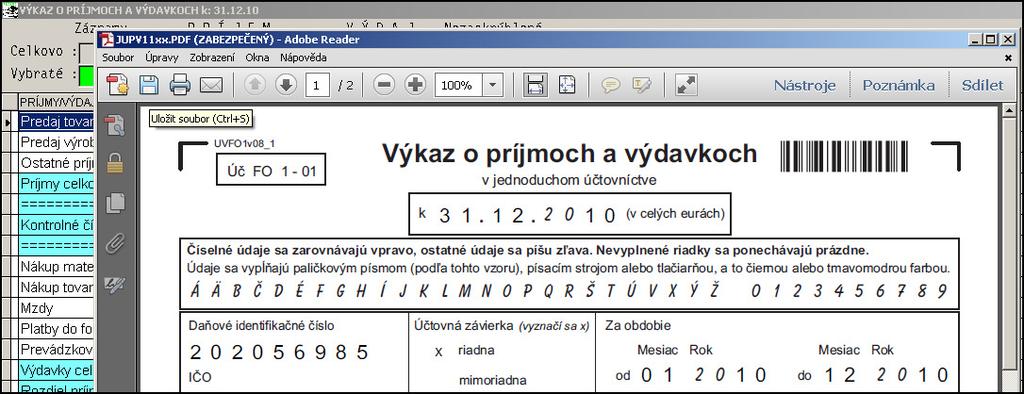
Task: Click the riadna checkbox mark x
Action: coord(439,352)
